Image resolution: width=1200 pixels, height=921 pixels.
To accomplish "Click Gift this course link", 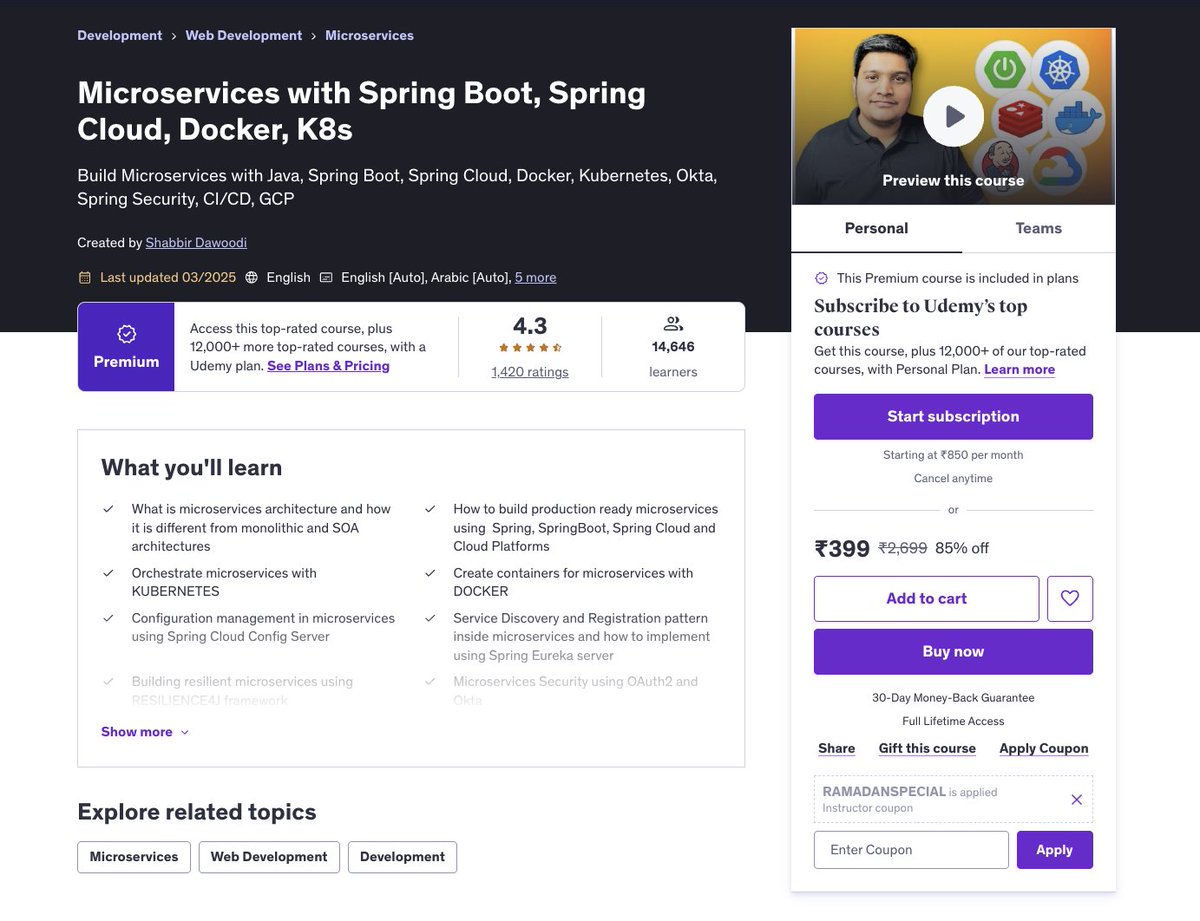I will pyautogui.click(x=927, y=748).
